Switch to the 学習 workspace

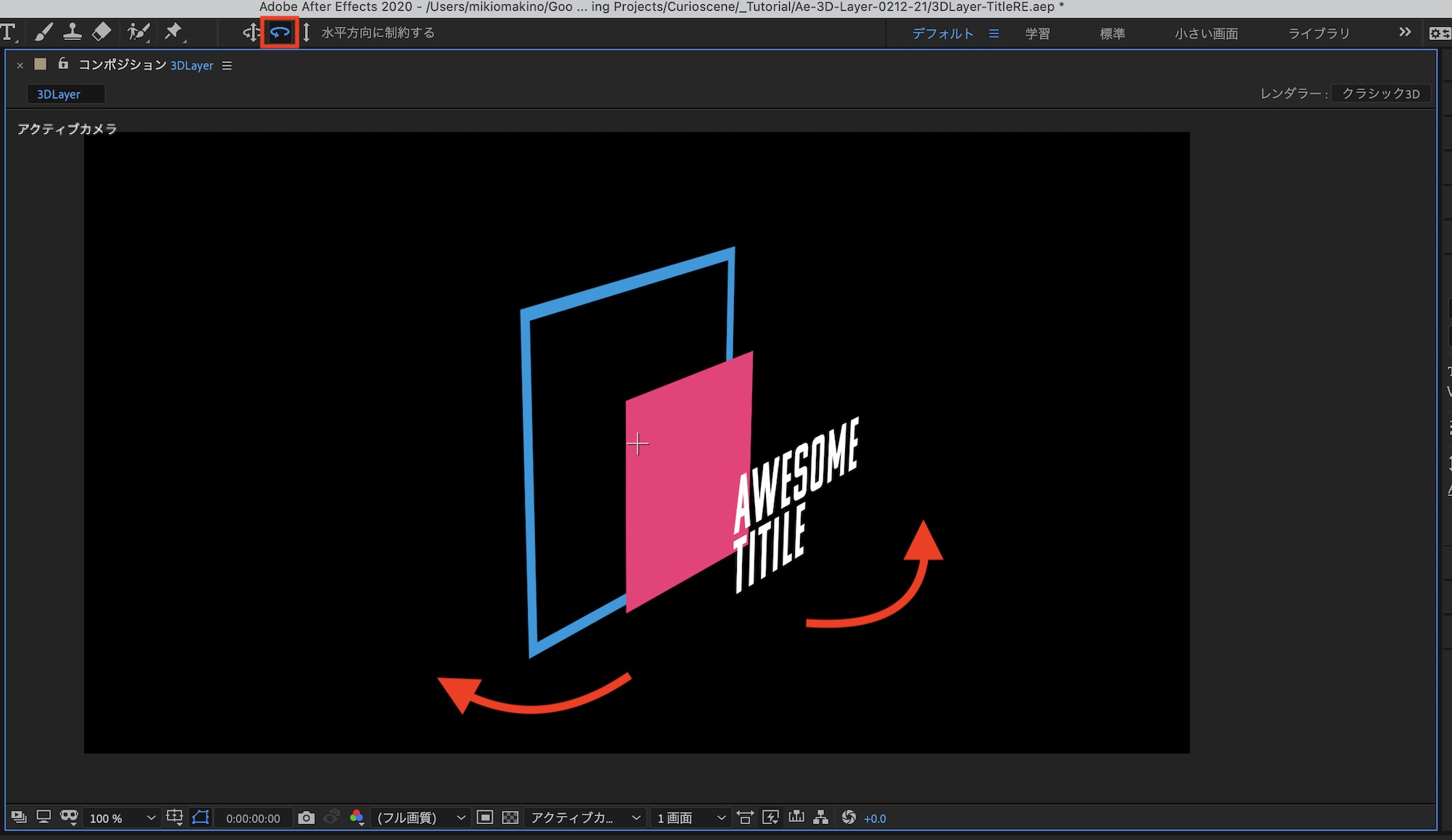point(1037,33)
